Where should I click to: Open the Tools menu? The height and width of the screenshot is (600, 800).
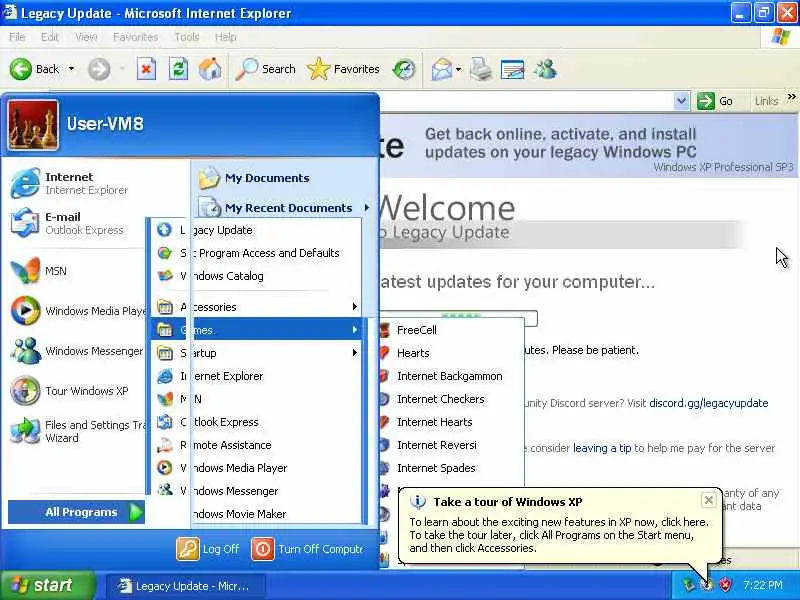(187, 37)
